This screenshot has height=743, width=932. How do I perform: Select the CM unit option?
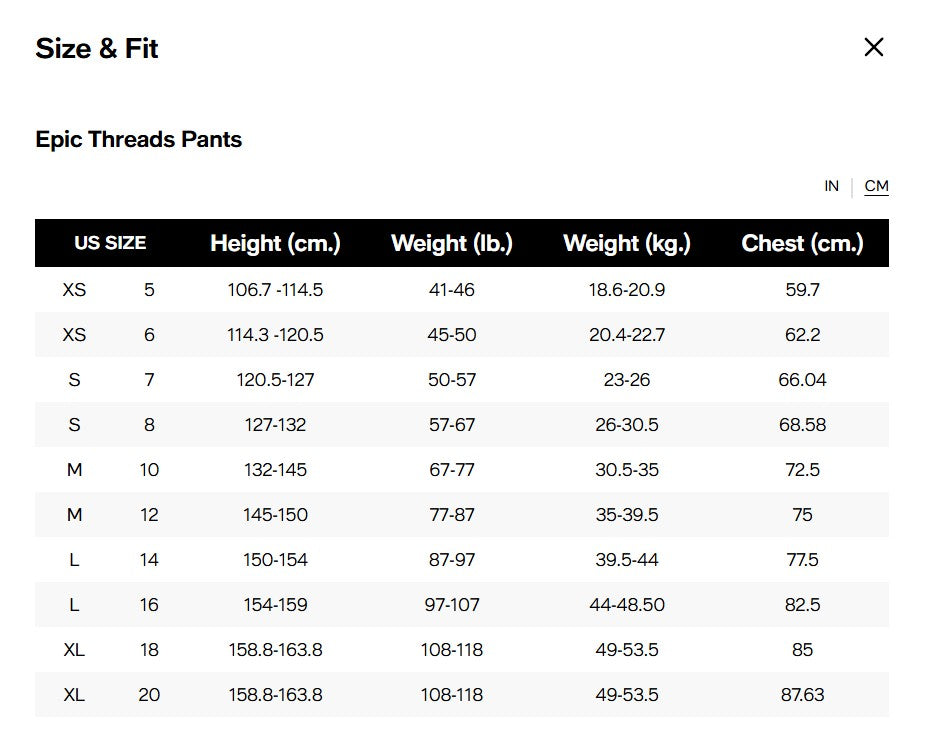tap(876, 186)
